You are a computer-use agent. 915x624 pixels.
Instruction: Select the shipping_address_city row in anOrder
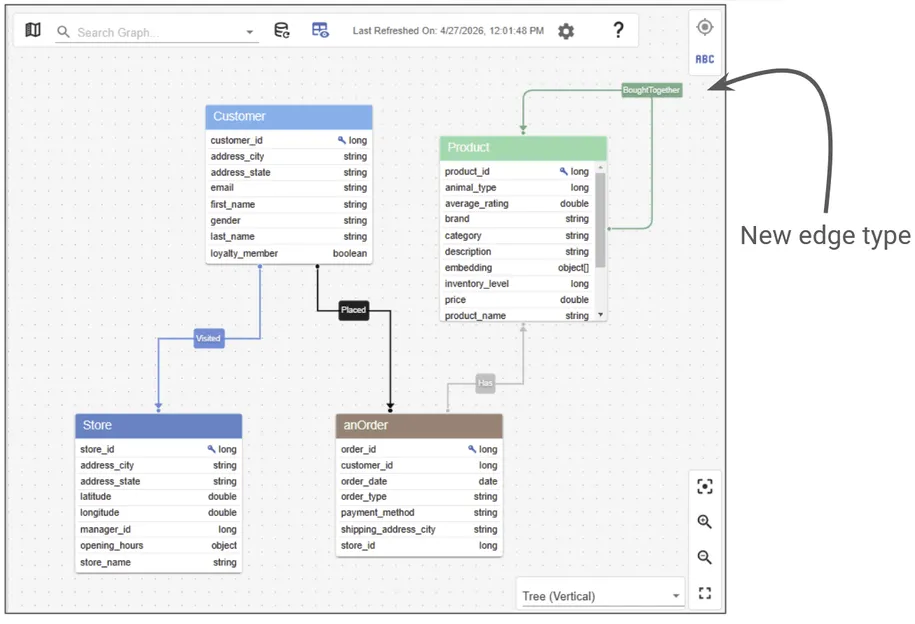pos(419,529)
